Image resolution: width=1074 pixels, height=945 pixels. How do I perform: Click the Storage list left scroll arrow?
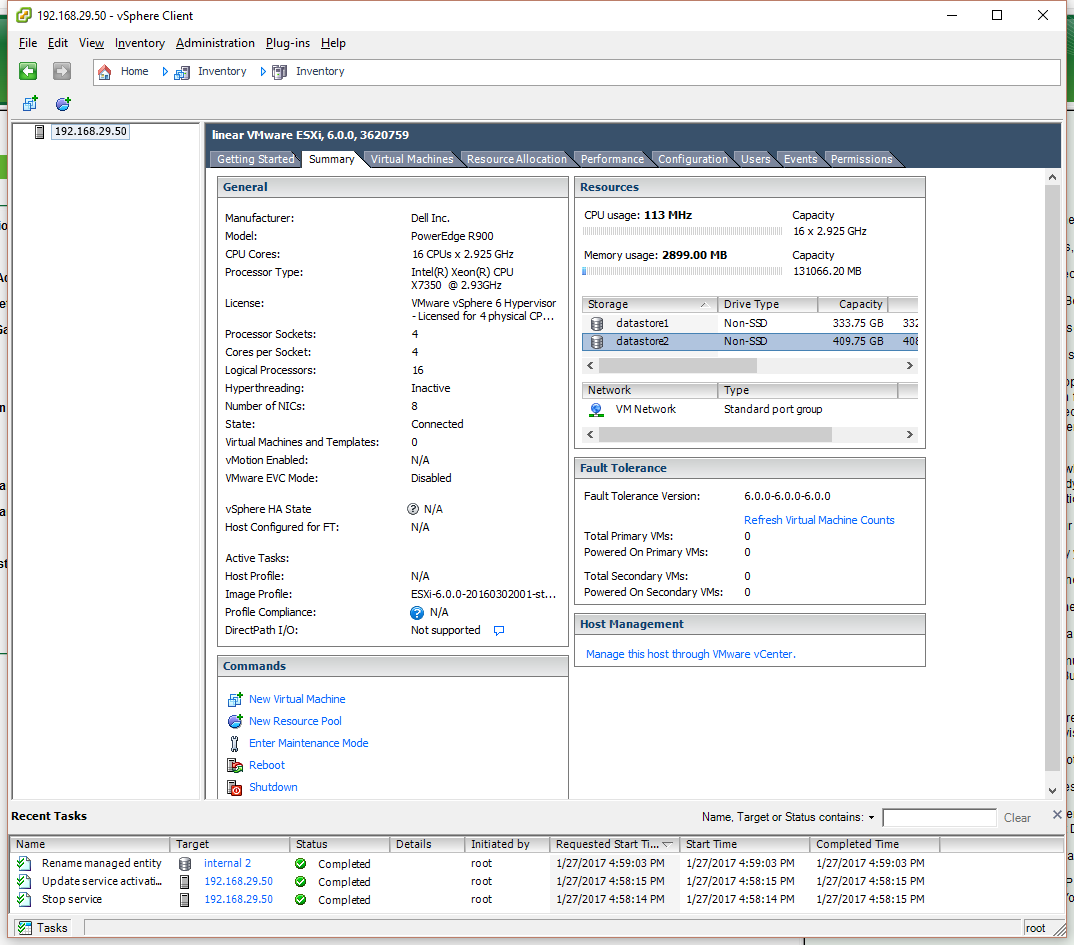pyautogui.click(x=590, y=366)
